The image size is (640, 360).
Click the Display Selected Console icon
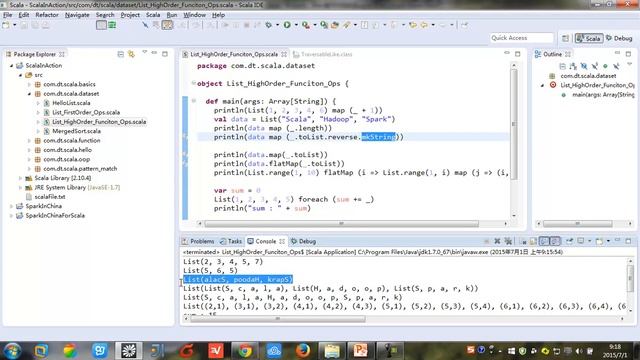[581, 241]
